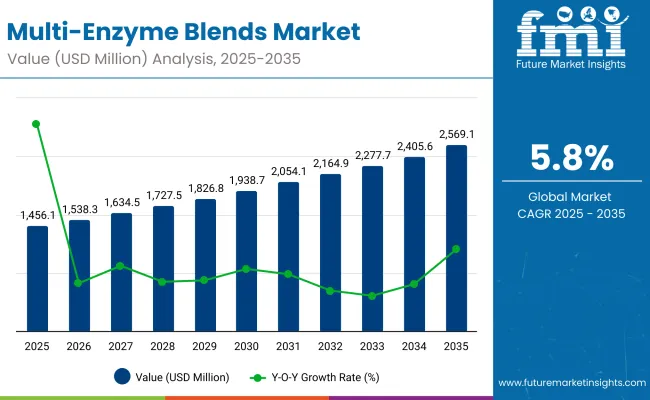Click the 2033 growth rate point
This screenshot has width=650, height=400.
click(372, 296)
